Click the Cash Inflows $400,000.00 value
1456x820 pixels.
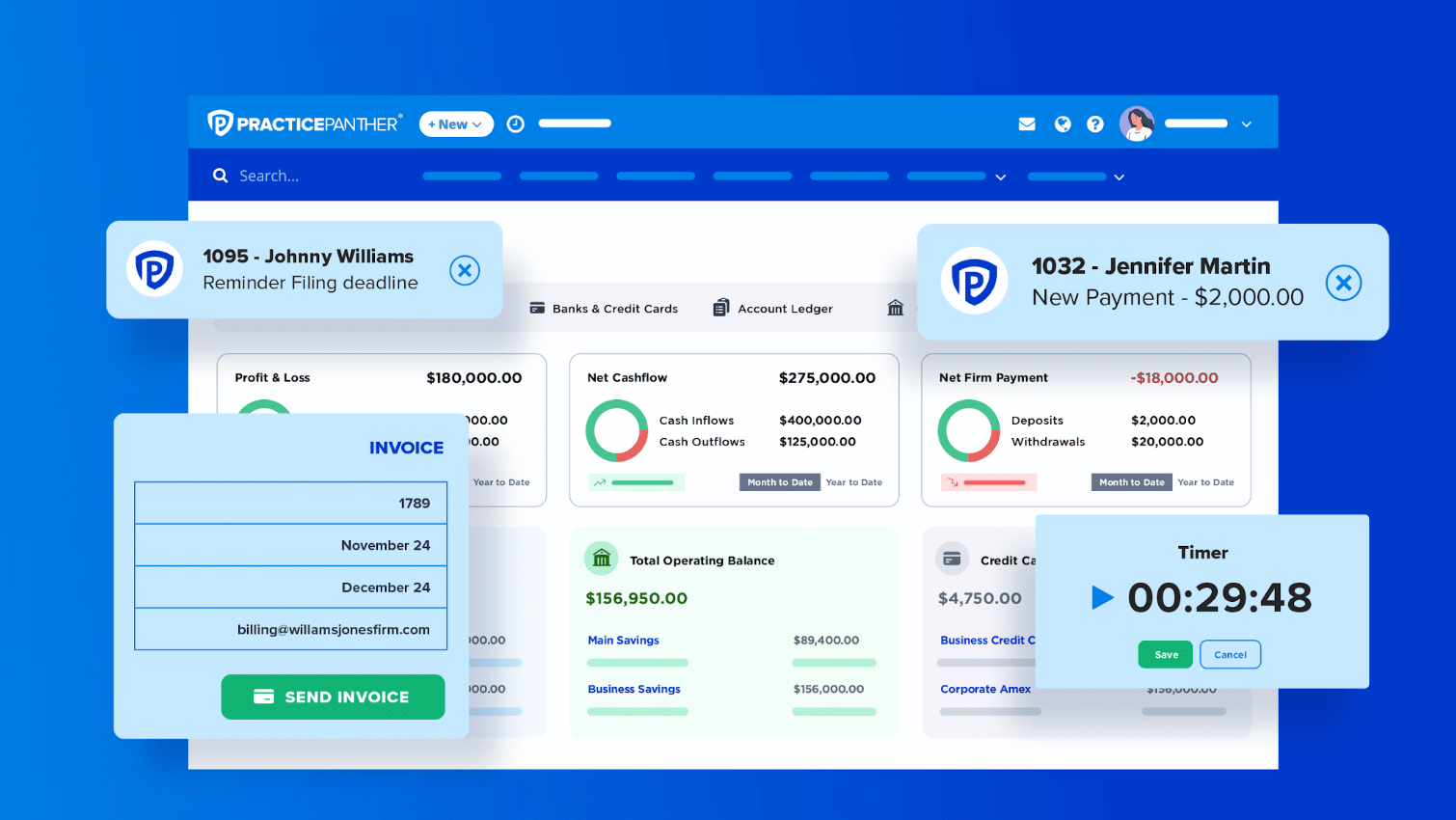821,421
